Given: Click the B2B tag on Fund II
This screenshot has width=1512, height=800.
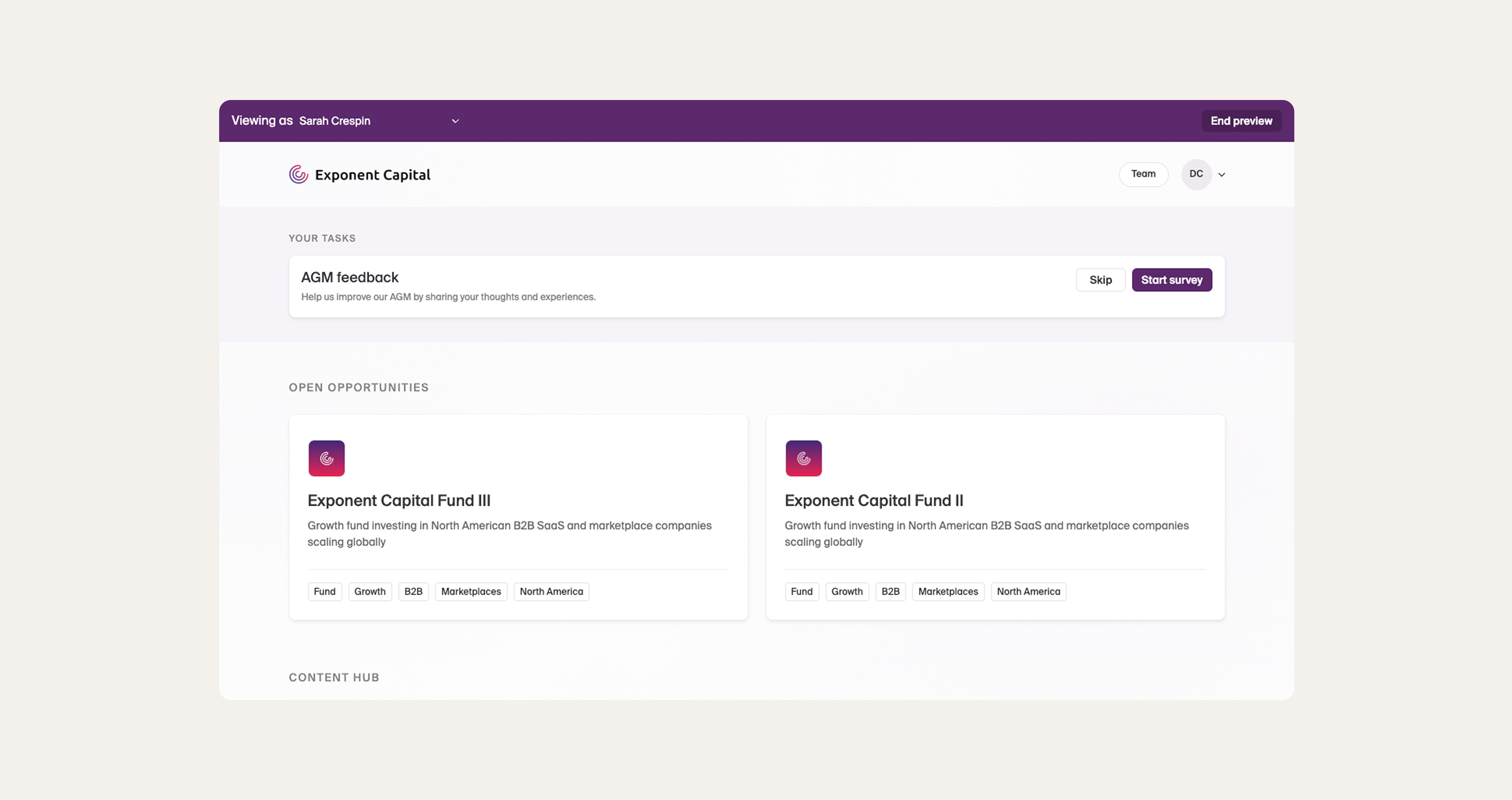Looking at the screenshot, I should [x=890, y=592].
